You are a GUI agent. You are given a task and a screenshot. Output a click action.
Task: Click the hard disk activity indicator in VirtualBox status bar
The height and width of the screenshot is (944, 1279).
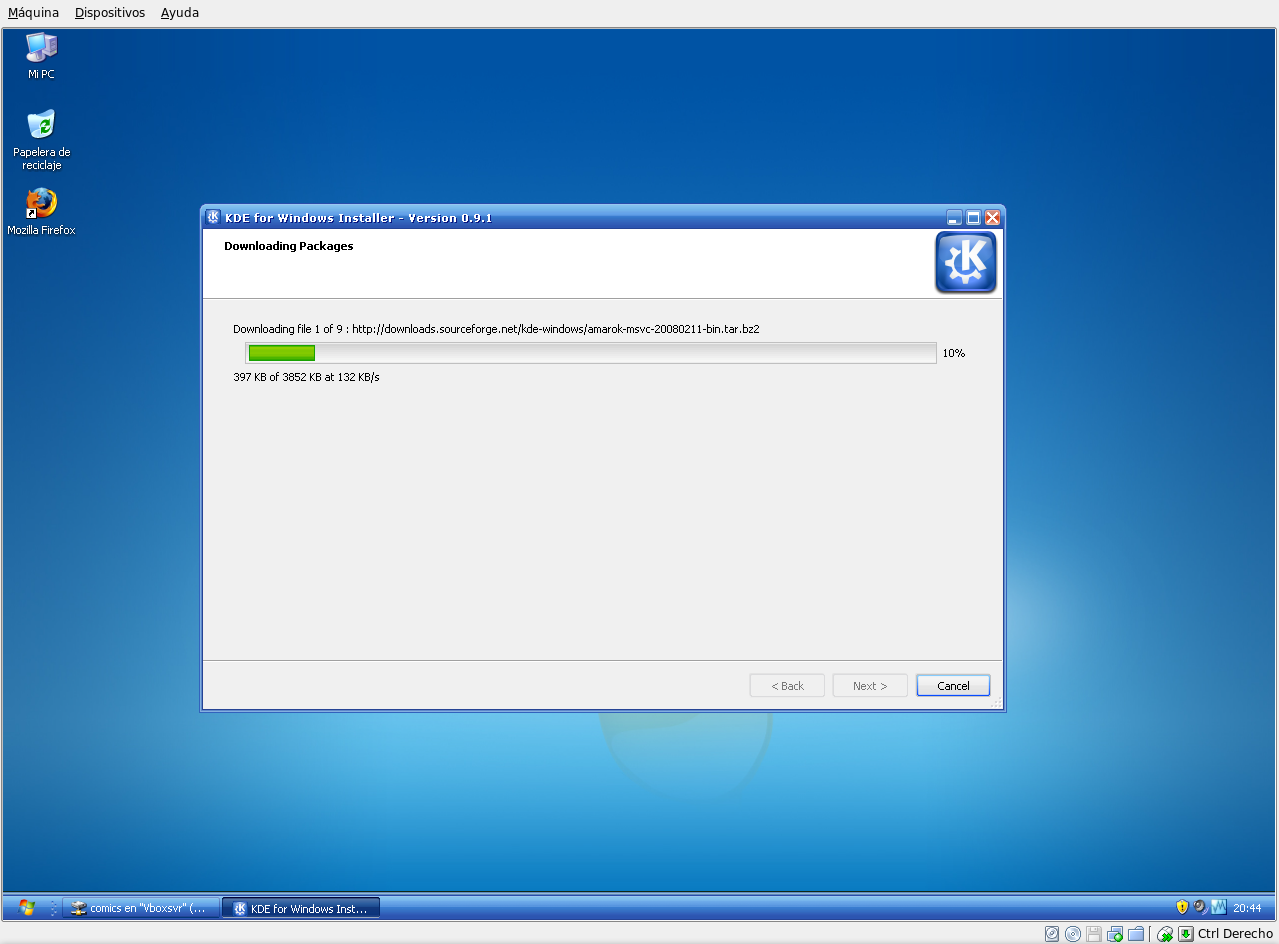(x=1052, y=934)
